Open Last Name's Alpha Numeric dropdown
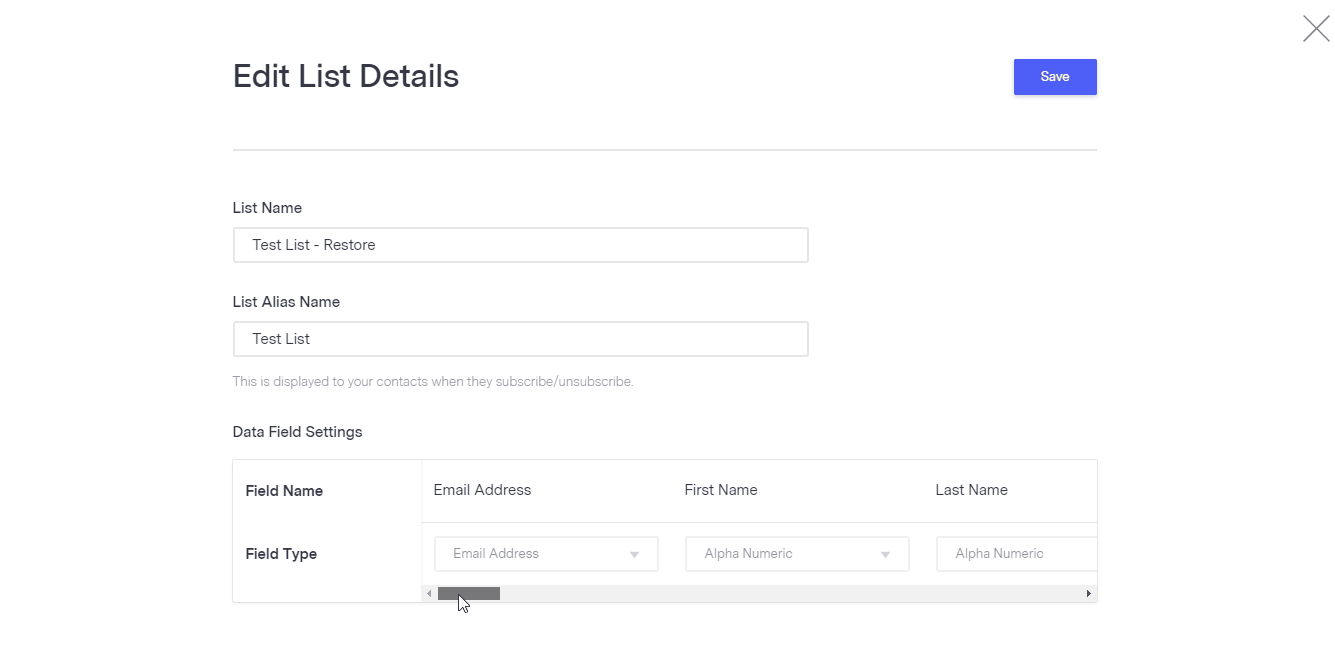The image size is (1335, 651). [x=1016, y=554]
